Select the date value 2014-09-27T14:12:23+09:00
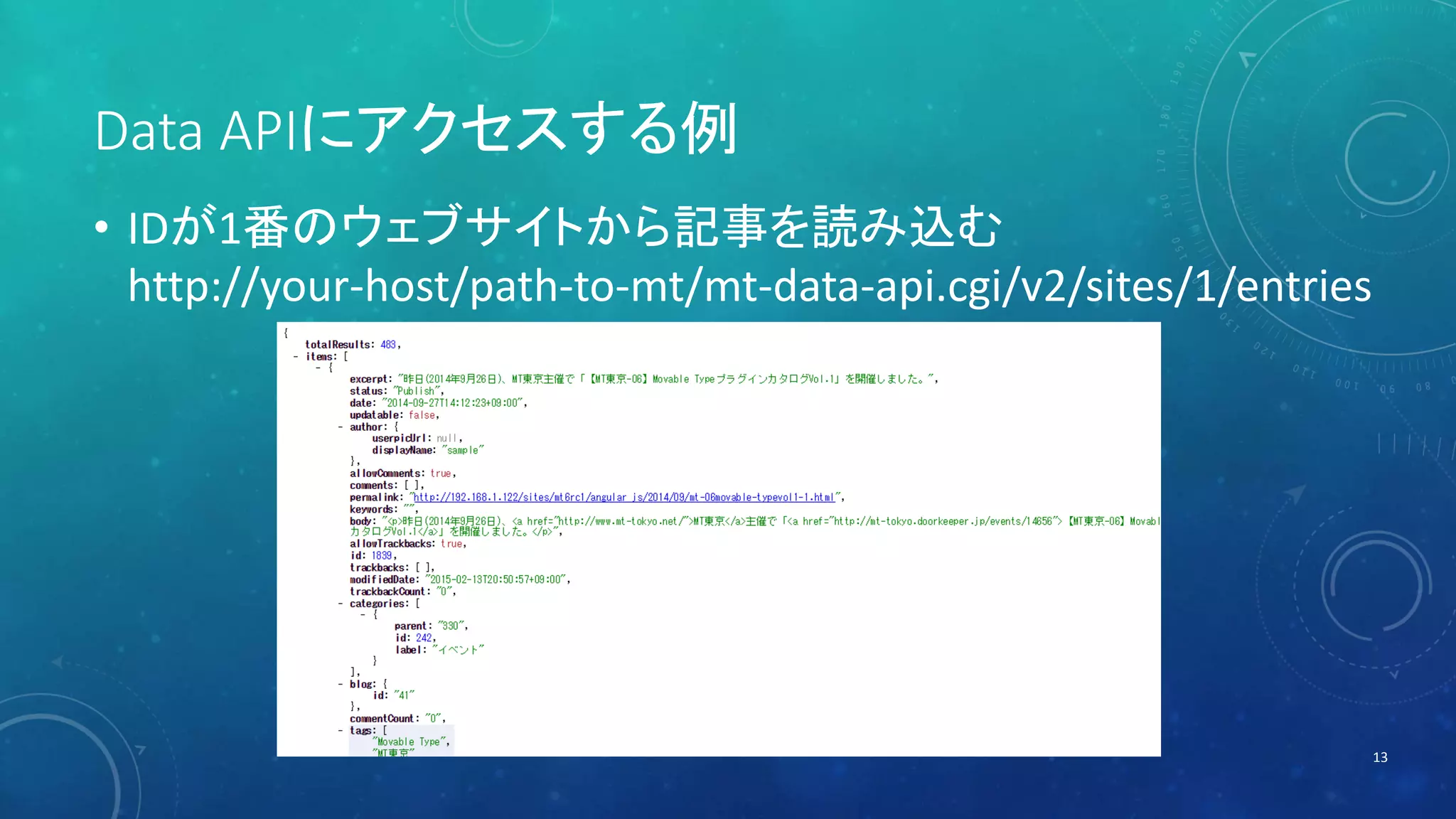 click(x=454, y=403)
